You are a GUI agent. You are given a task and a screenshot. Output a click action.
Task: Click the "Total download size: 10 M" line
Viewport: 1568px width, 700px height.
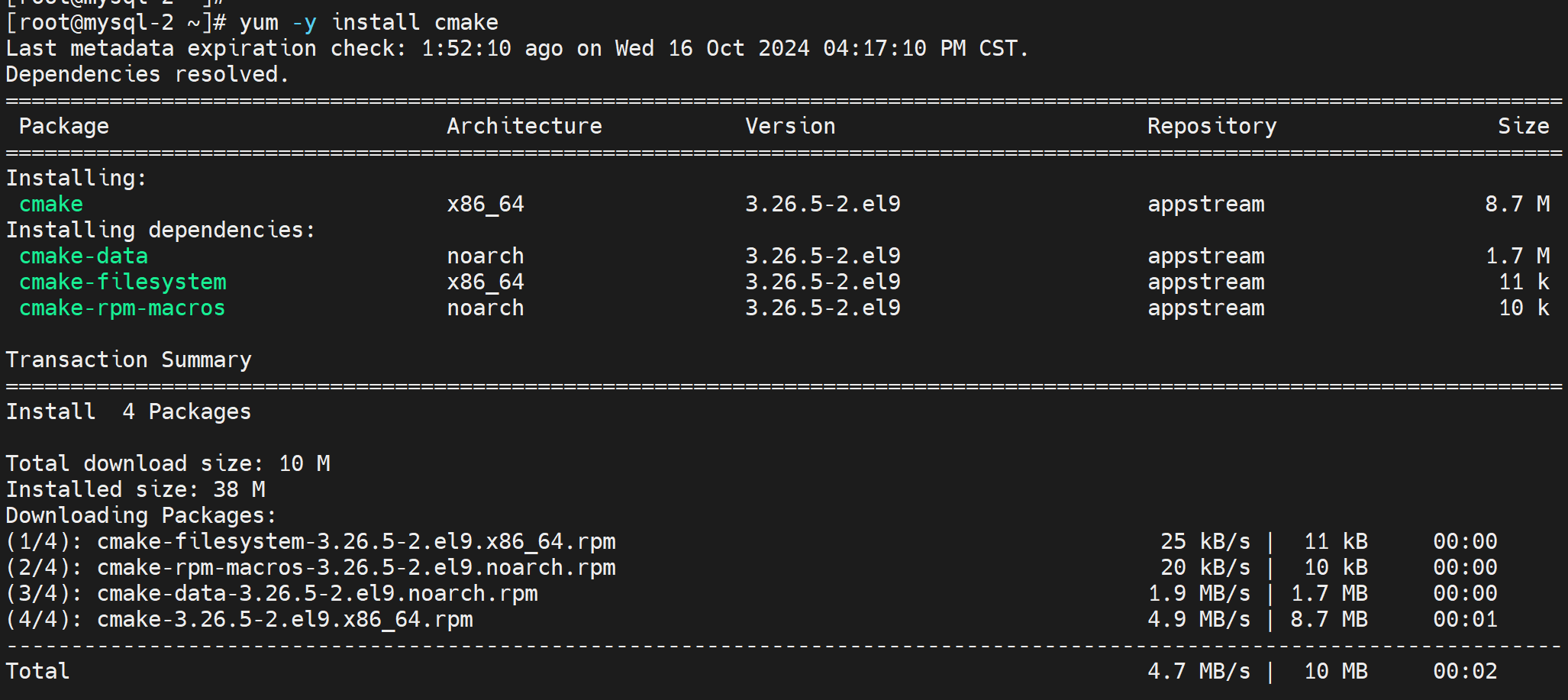[168, 464]
